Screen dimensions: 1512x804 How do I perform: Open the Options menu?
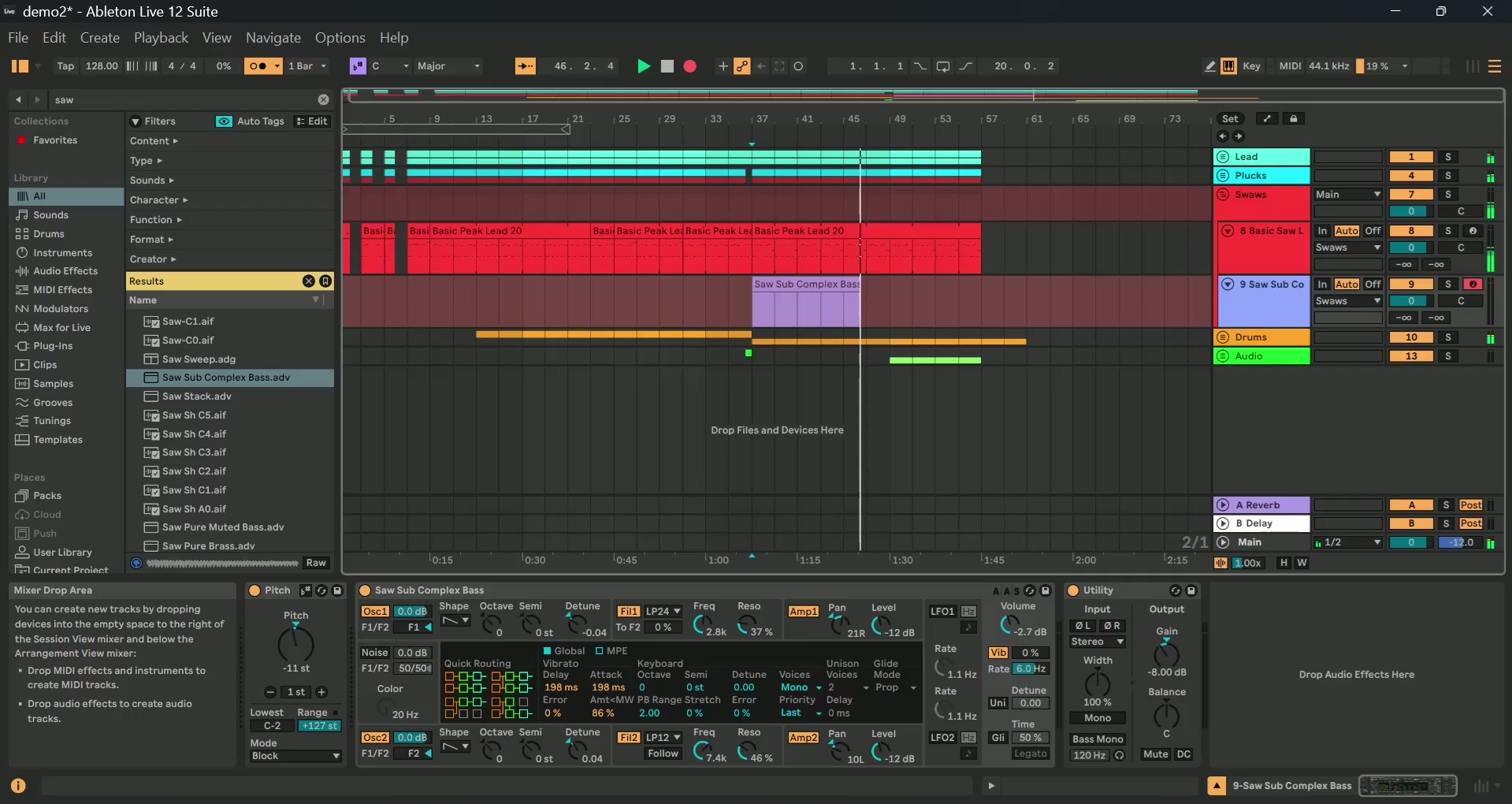pyautogui.click(x=340, y=38)
